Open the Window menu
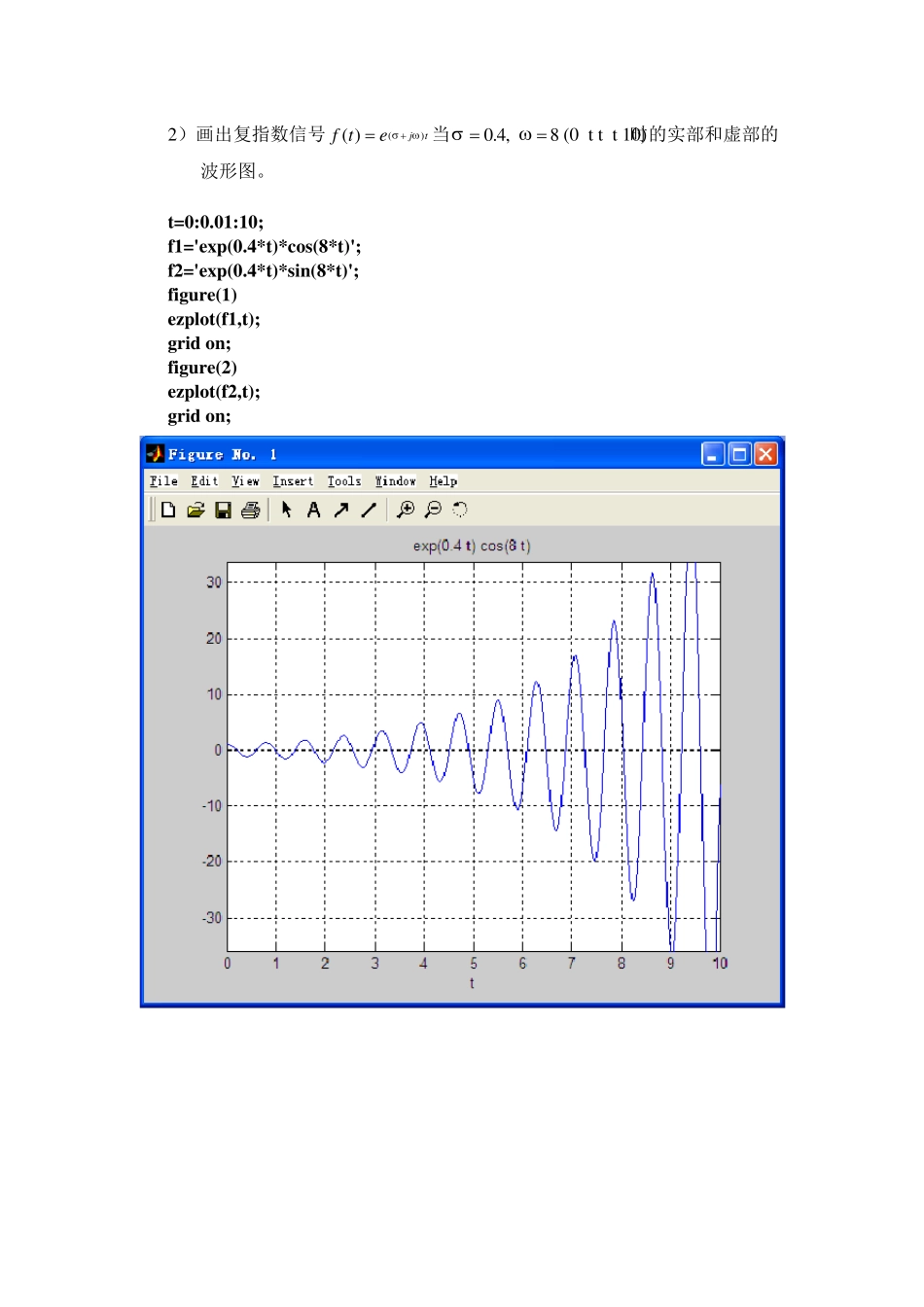 tap(396, 481)
